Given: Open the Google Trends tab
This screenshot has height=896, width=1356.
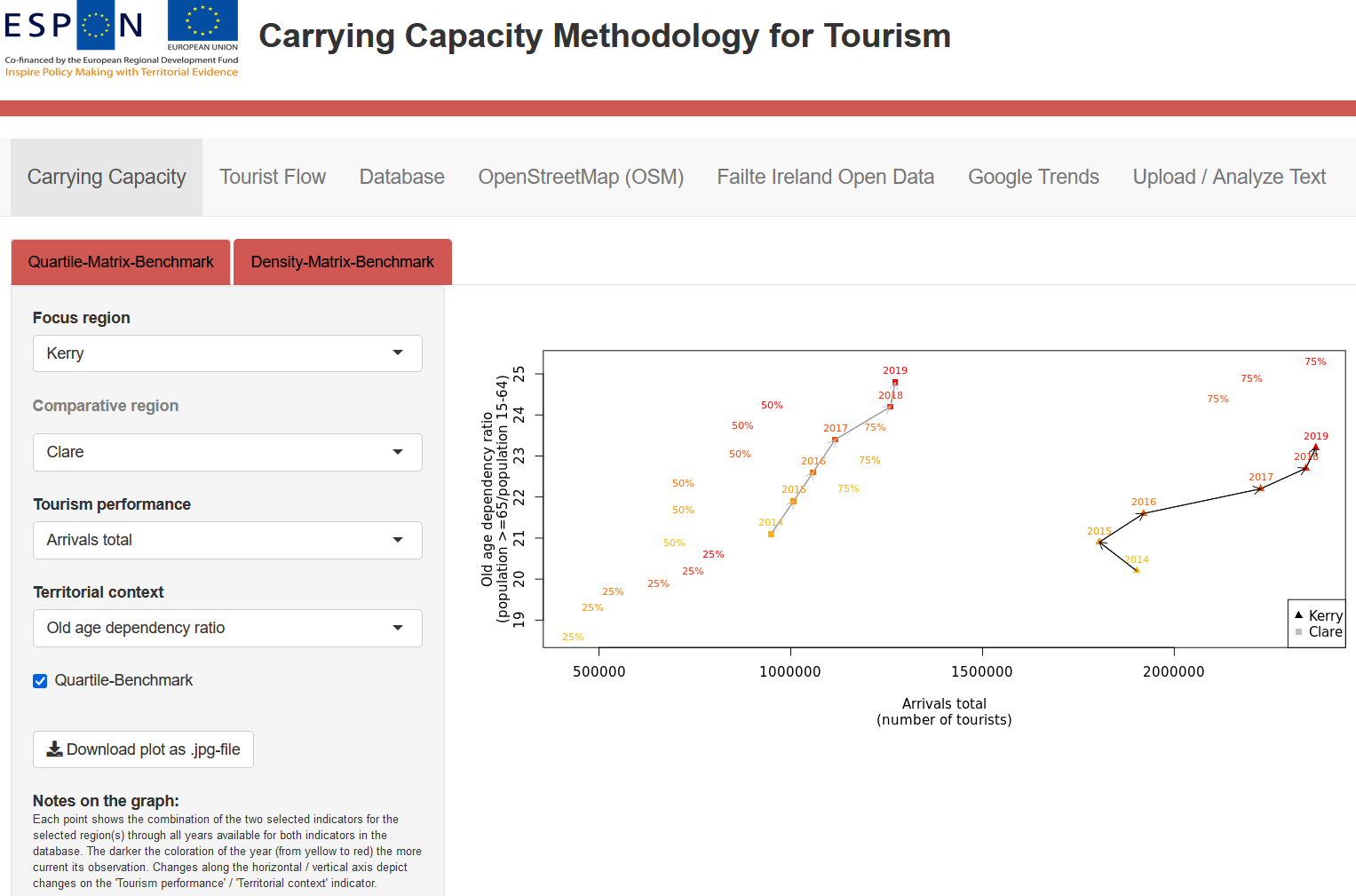Looking at the screenshot, I should (x=1033, y=177).
